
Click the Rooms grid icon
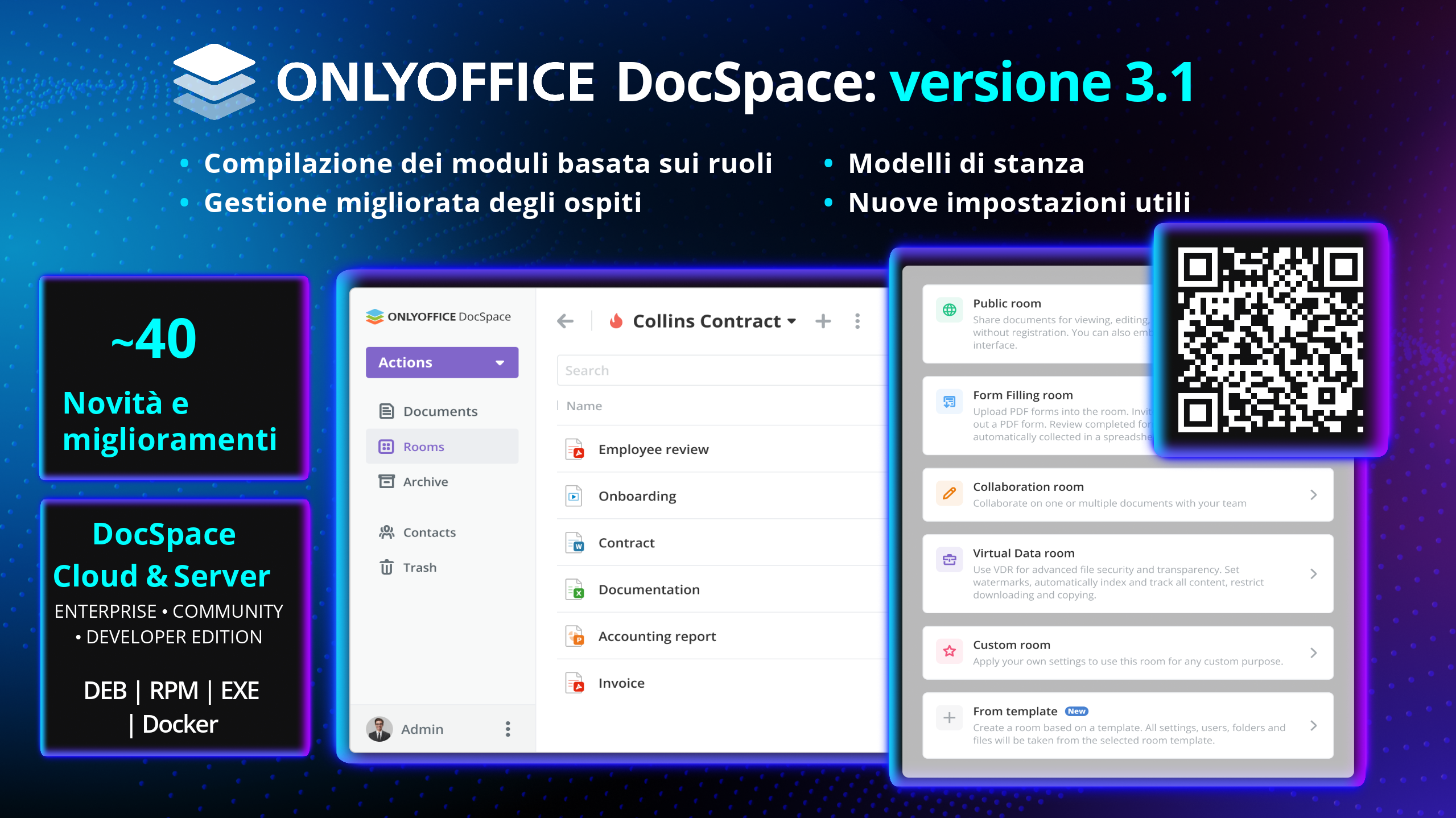point(386,447)
